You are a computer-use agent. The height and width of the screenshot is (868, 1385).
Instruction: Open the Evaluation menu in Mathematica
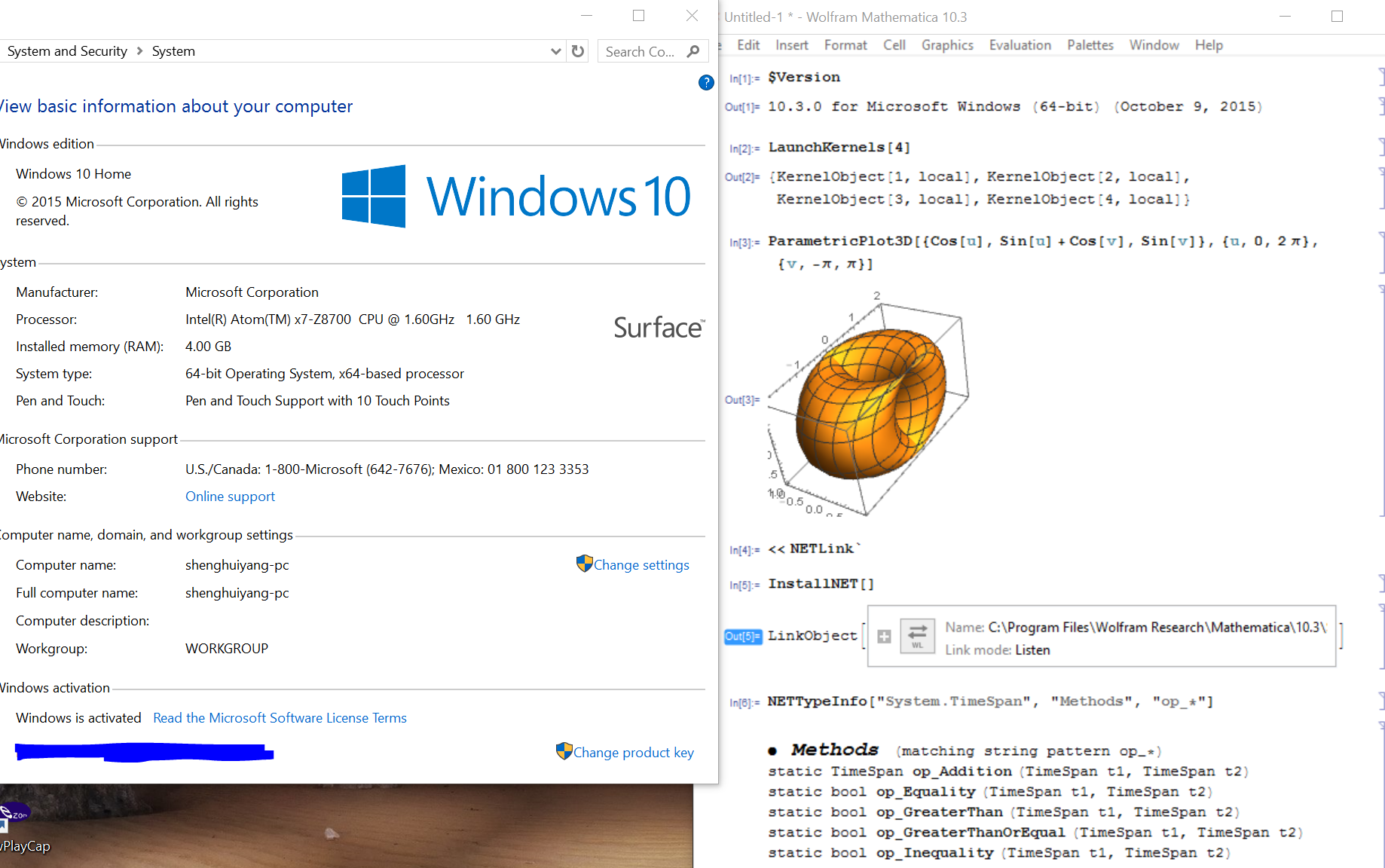pyautogui.click(x=1020, y=45)
